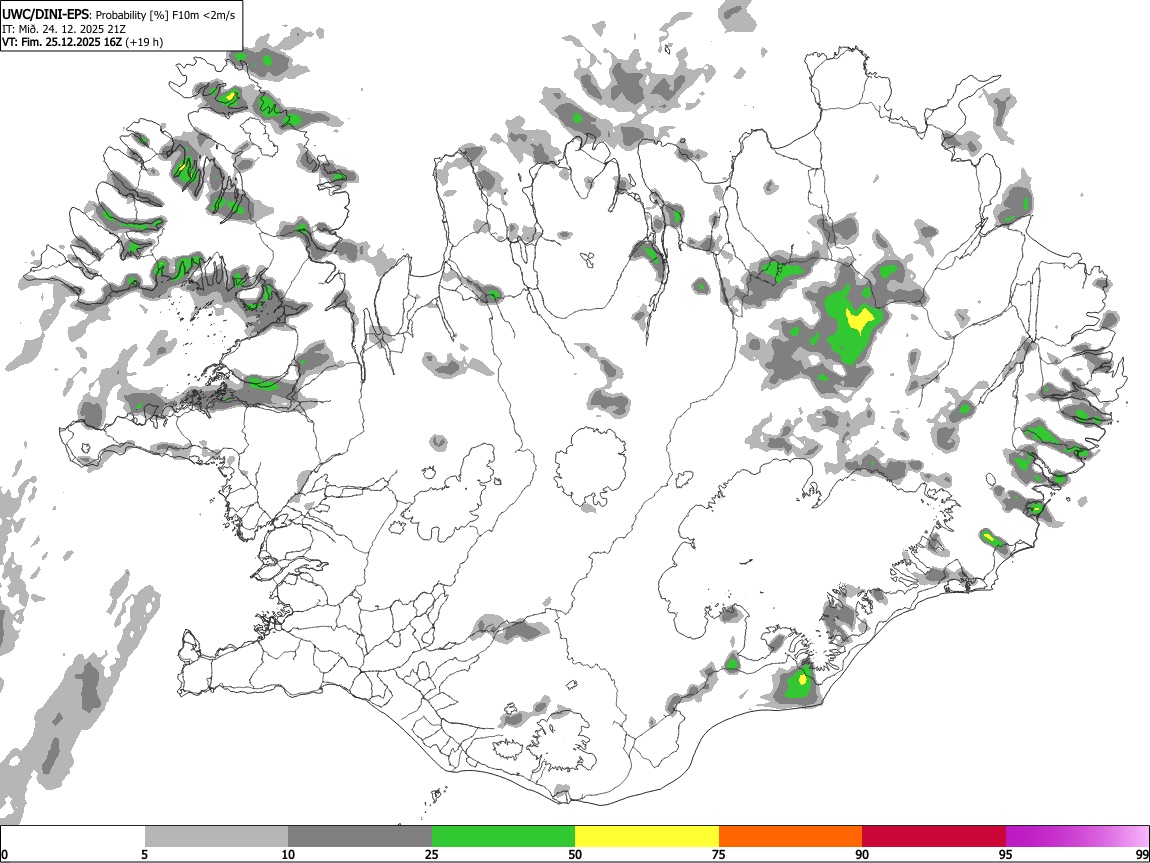The image size is (1150, 863).
Task: Click the legend value '5'
Action: 145,854
